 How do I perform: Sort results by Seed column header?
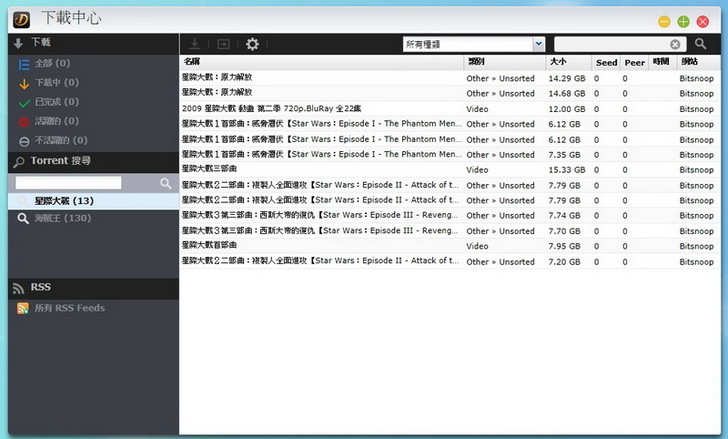tap(606, 62)
